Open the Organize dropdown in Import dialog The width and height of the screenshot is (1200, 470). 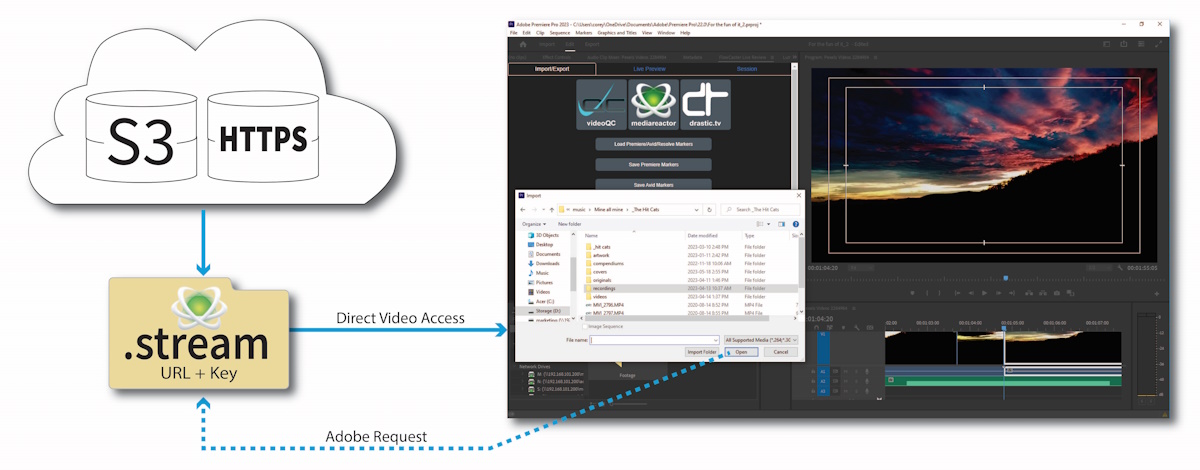pyautogui.click(x=534, y=224)
